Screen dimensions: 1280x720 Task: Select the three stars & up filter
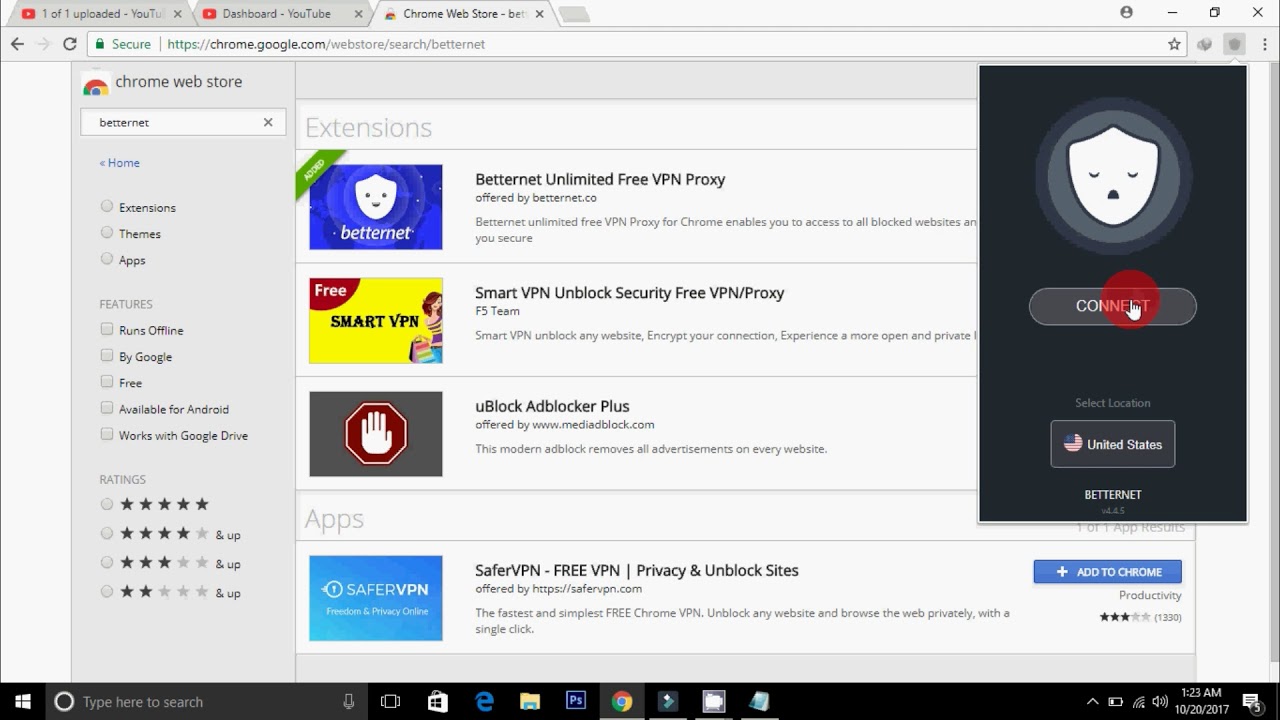pyautogui.click(x=107, y=563)
